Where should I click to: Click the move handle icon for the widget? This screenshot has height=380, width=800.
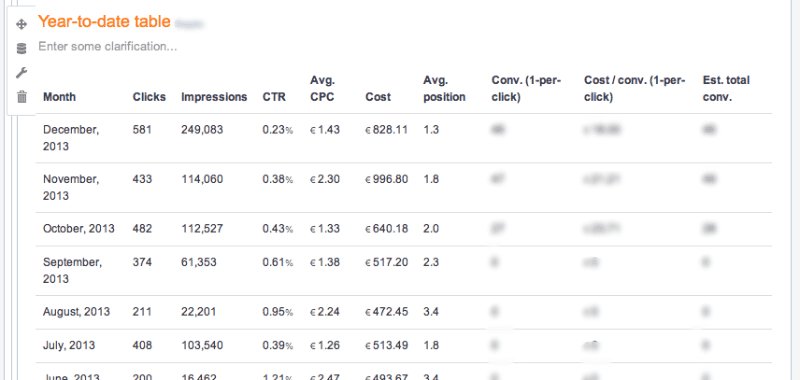(21, 24)
